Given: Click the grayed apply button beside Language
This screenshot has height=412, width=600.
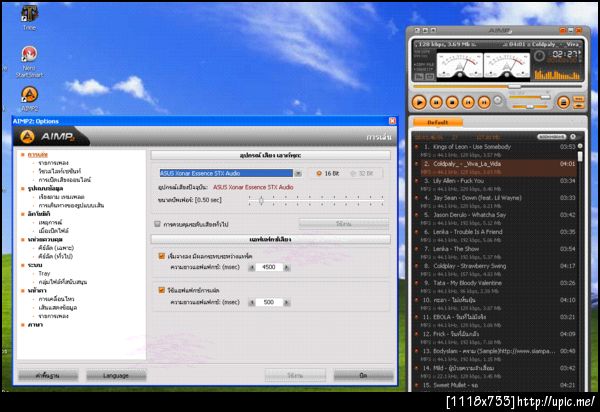Looking at the screenshot, I should coord(295,376).
